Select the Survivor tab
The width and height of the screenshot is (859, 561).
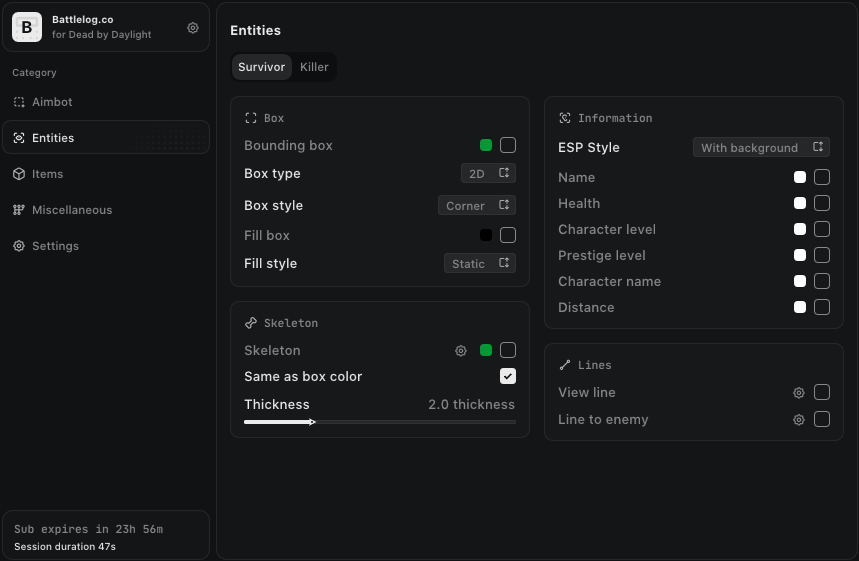(261, 67)
